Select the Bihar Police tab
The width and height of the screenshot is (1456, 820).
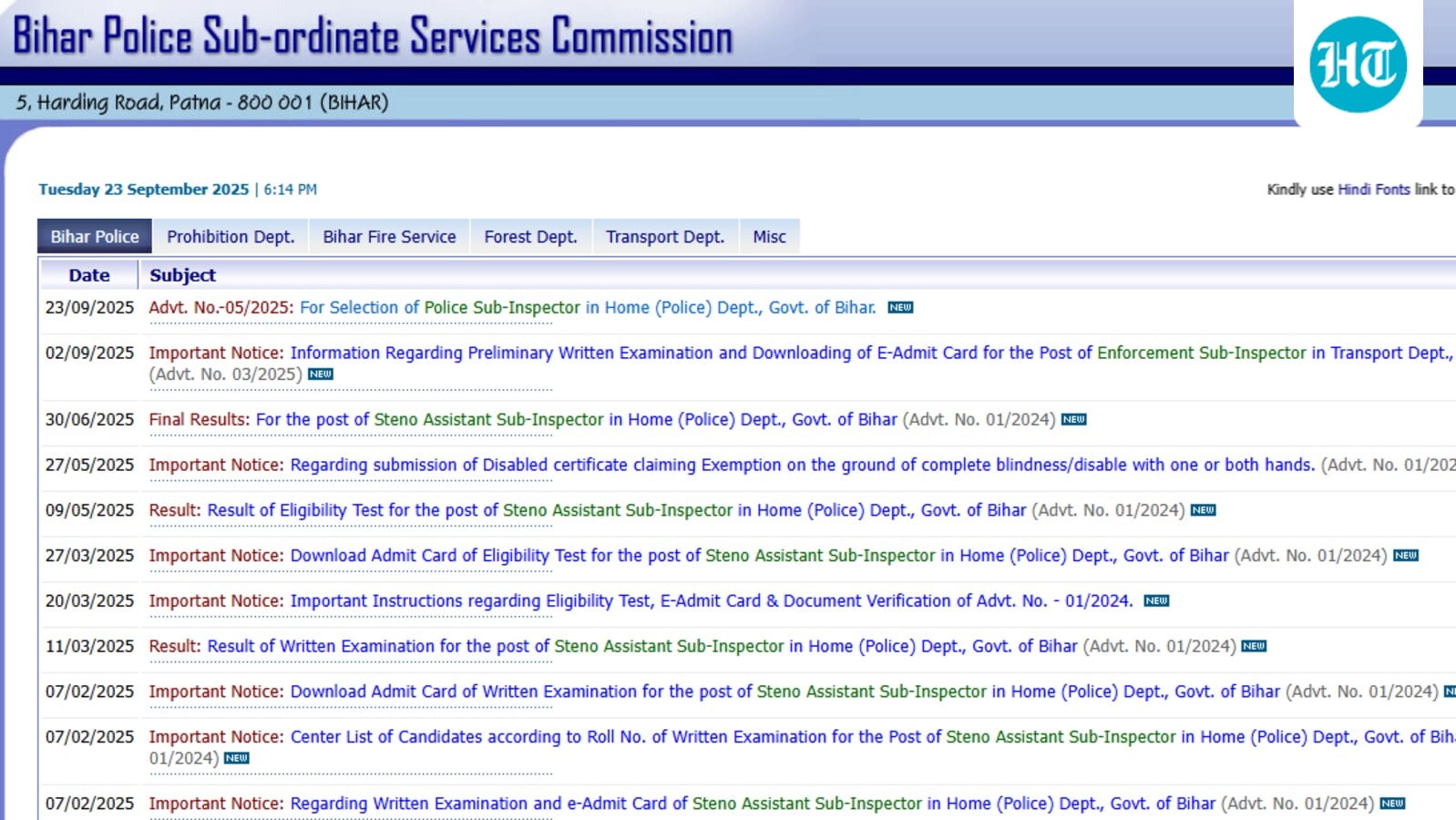tap(95, 237)
